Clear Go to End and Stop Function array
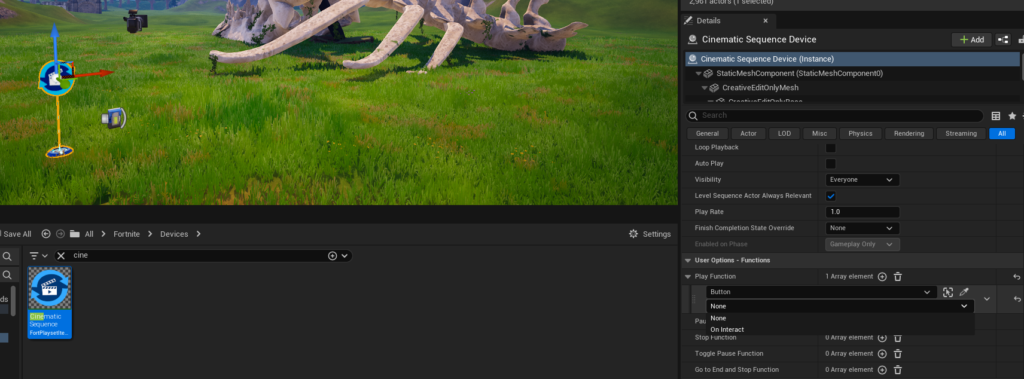The height and width of the screenshot is (379, 1024). pyautogui.click(x=898, y=370)
